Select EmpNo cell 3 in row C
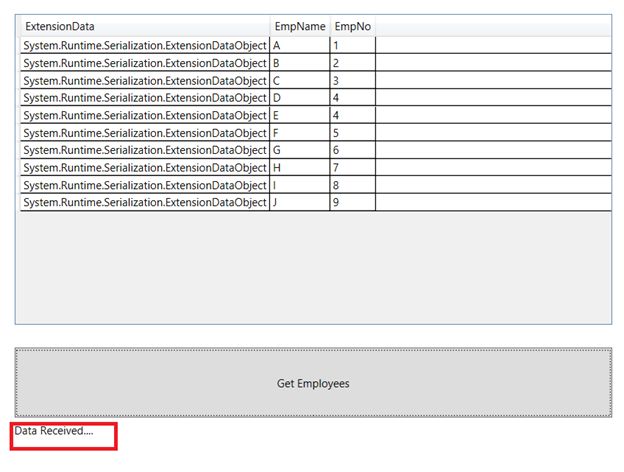Screen dimensions: 624x472 click(353, 80)
